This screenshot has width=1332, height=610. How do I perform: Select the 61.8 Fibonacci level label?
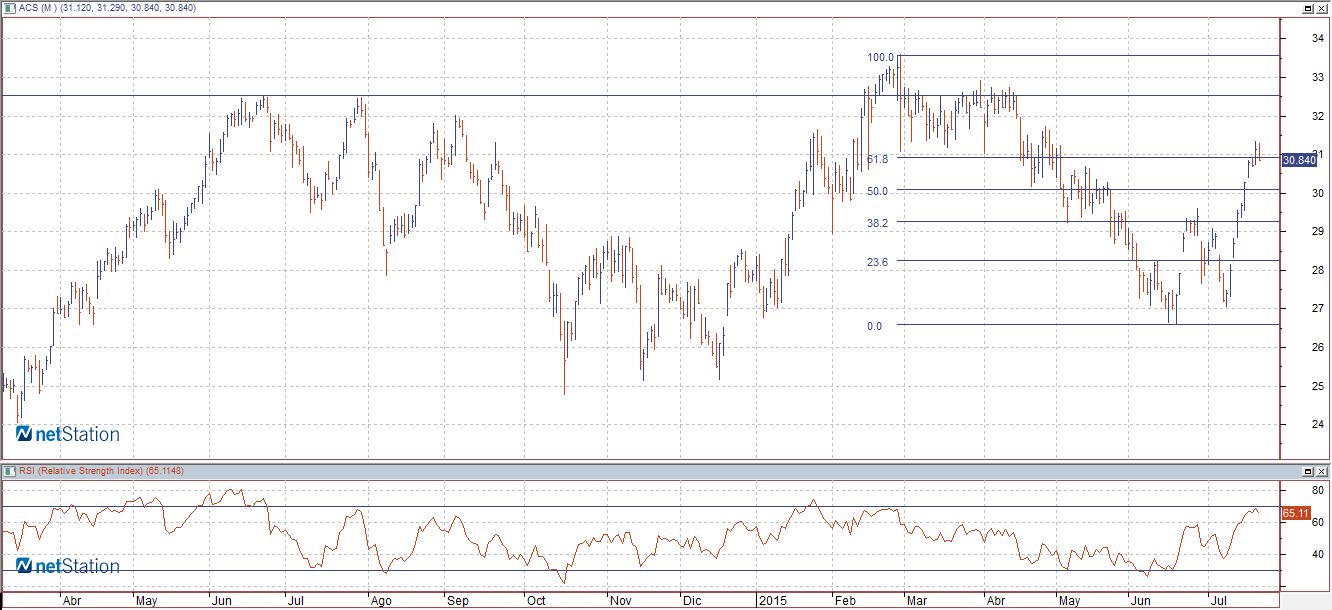[x=878, y=159]
